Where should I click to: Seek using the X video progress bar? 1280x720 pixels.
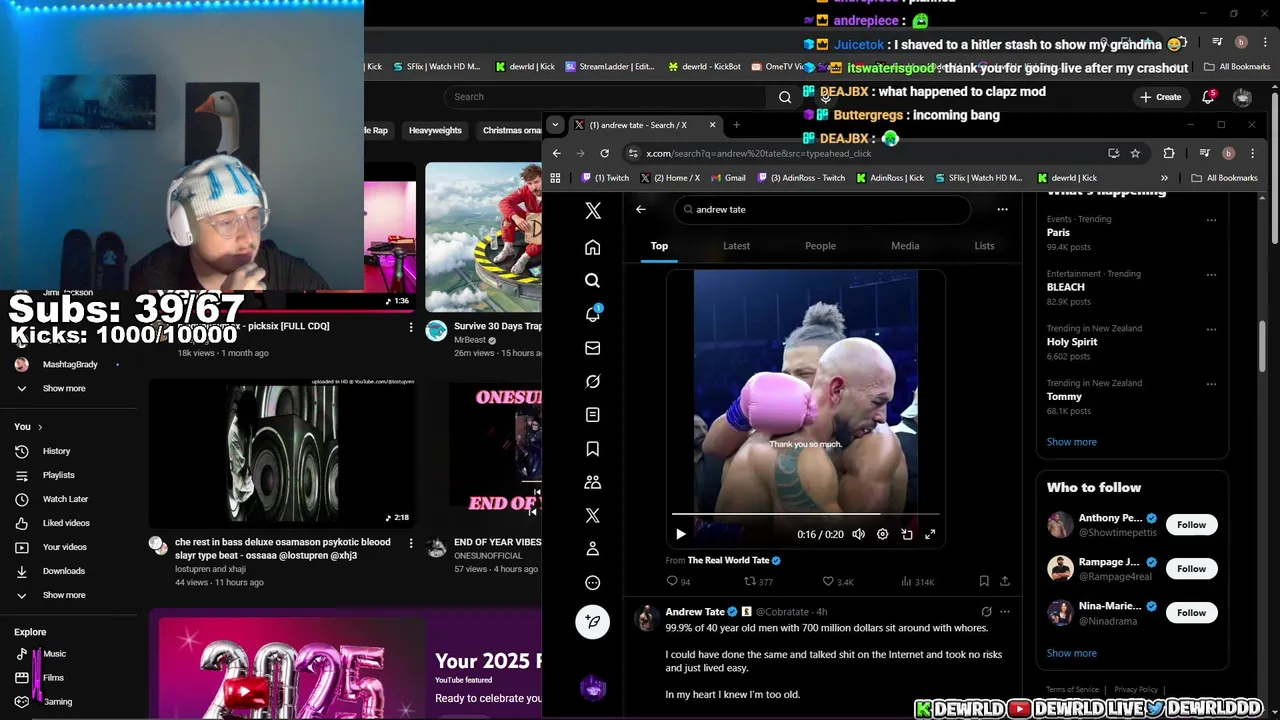805,515
